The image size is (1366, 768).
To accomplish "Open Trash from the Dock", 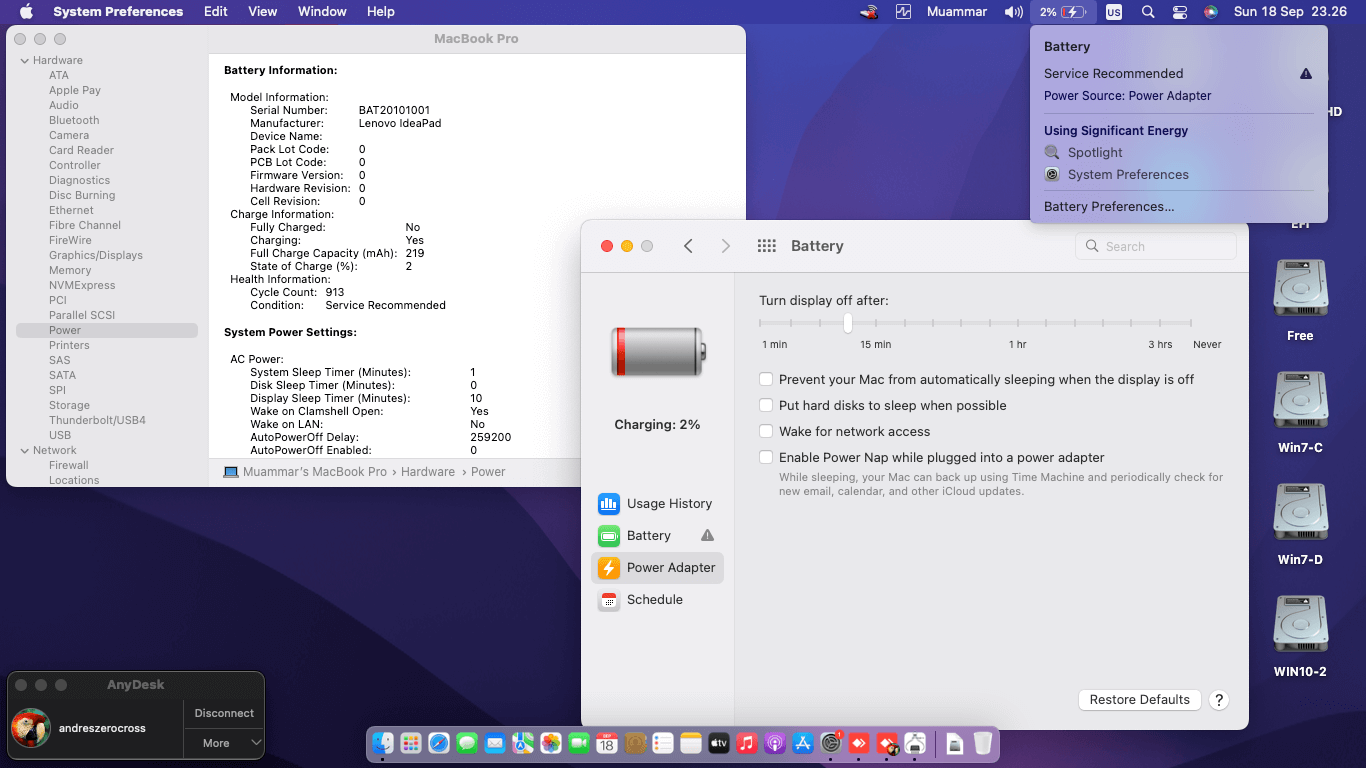I will [983, 743].
